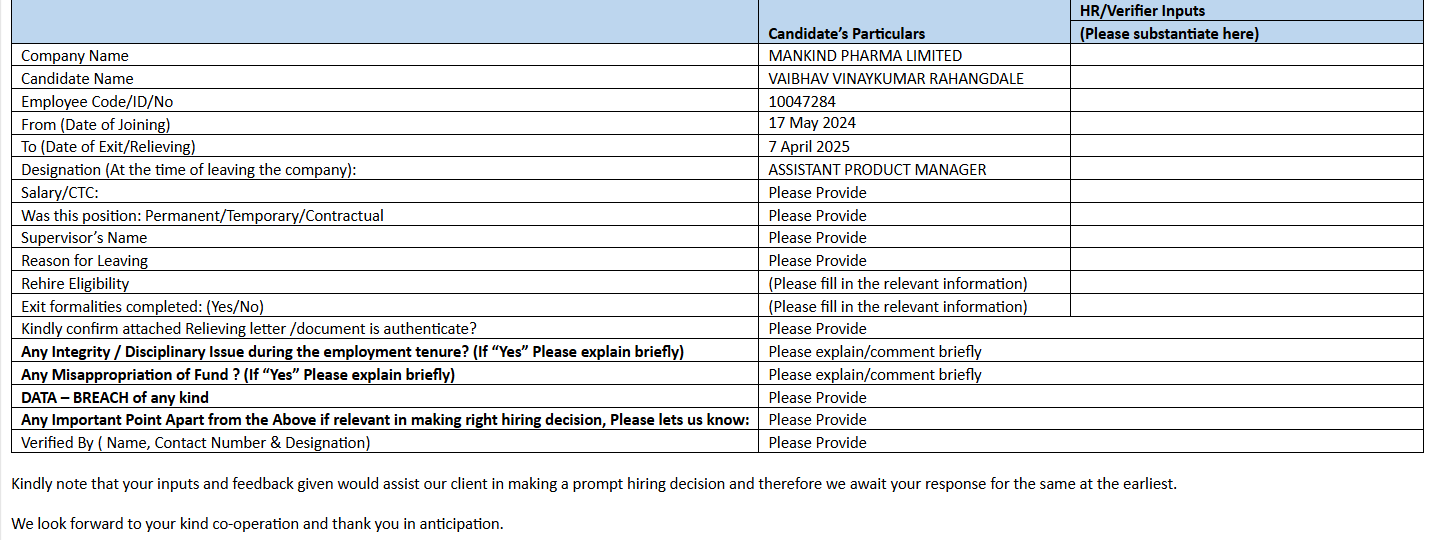Click "Please Provide" next to DATA – BREACH row
Screen dimensions: 1440x540
pyautogui.click(x=817, y=398)
